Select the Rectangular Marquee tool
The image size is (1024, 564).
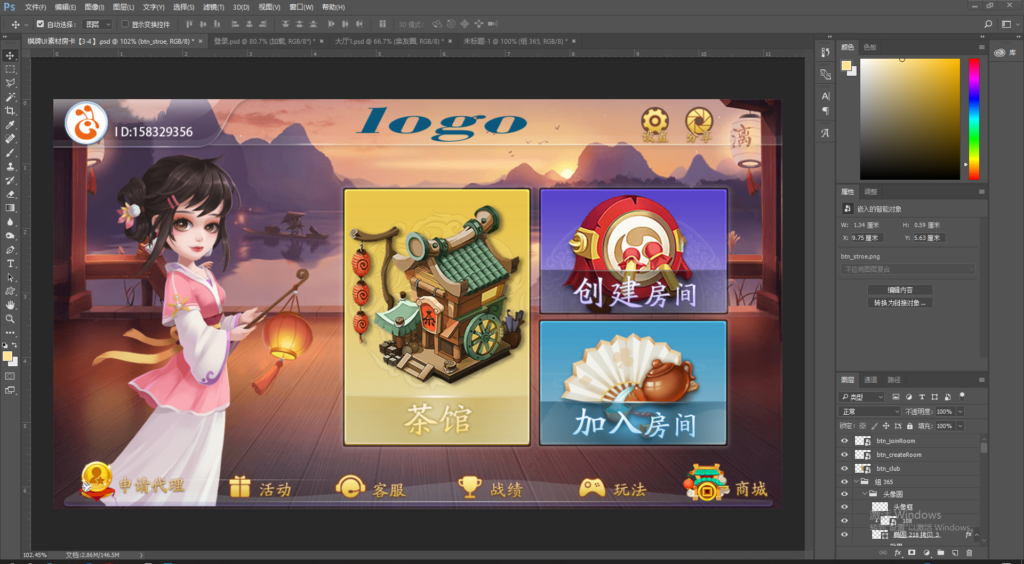[x=10, y=70]
